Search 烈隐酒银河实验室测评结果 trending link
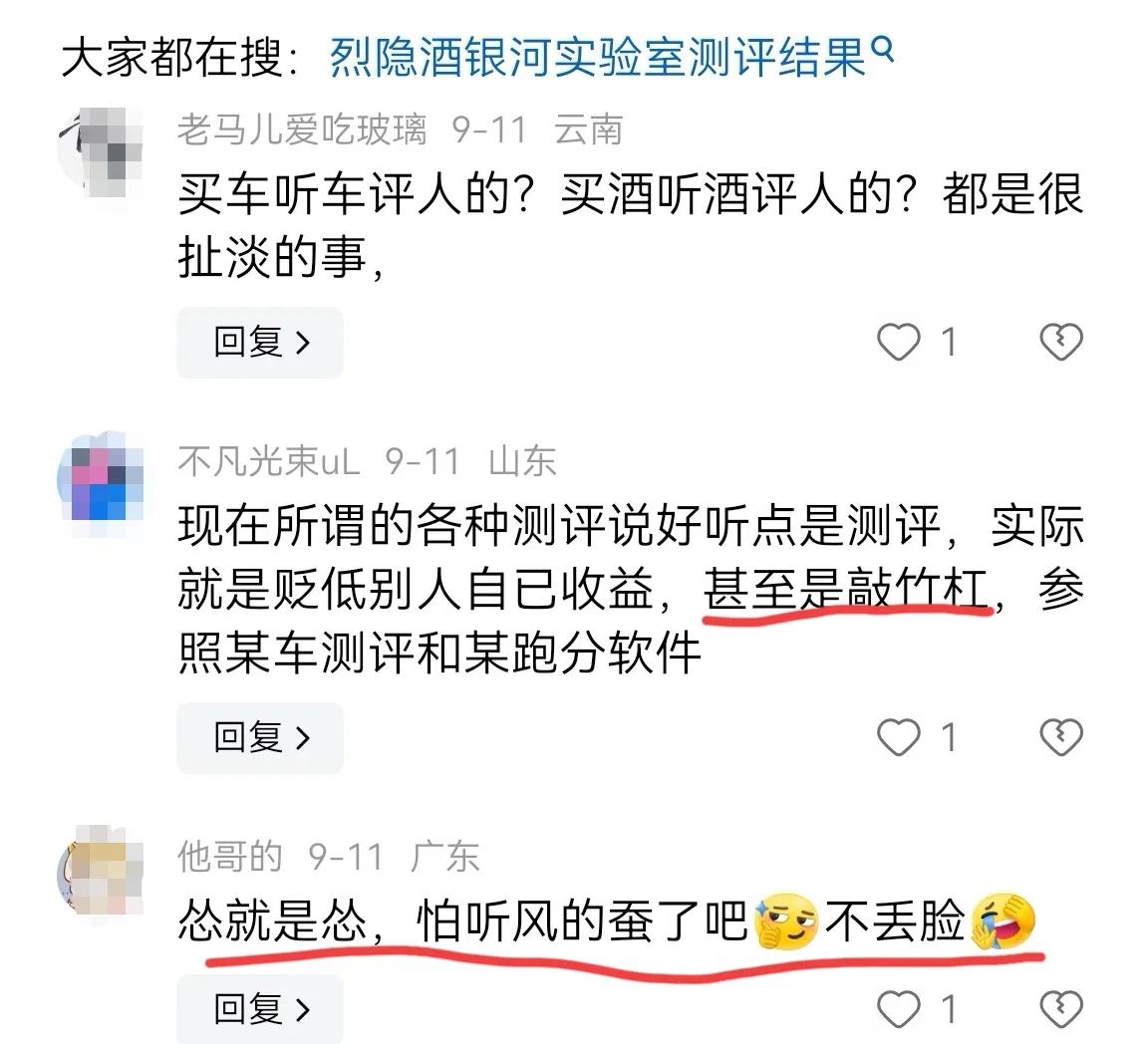1148x1044 pixels. click(598, 57)
